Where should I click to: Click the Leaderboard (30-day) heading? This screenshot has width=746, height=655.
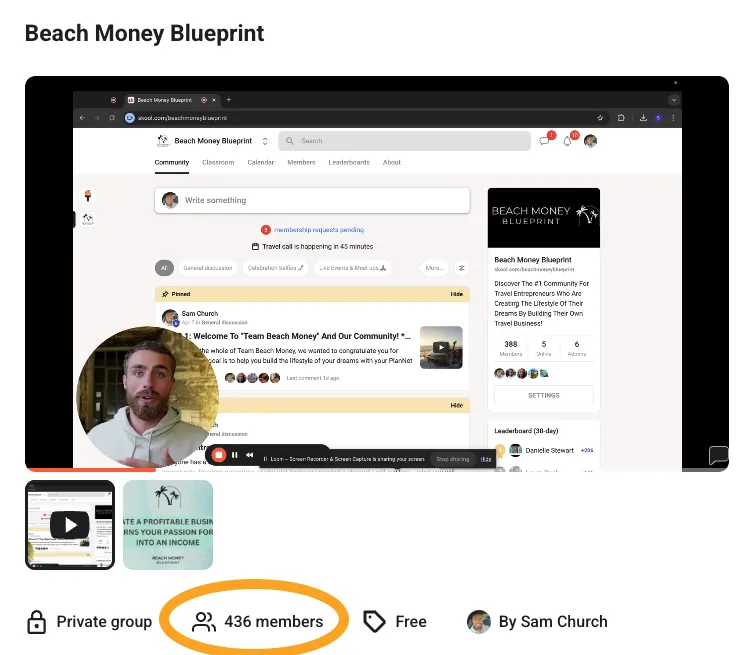click(x=526, y=431)
